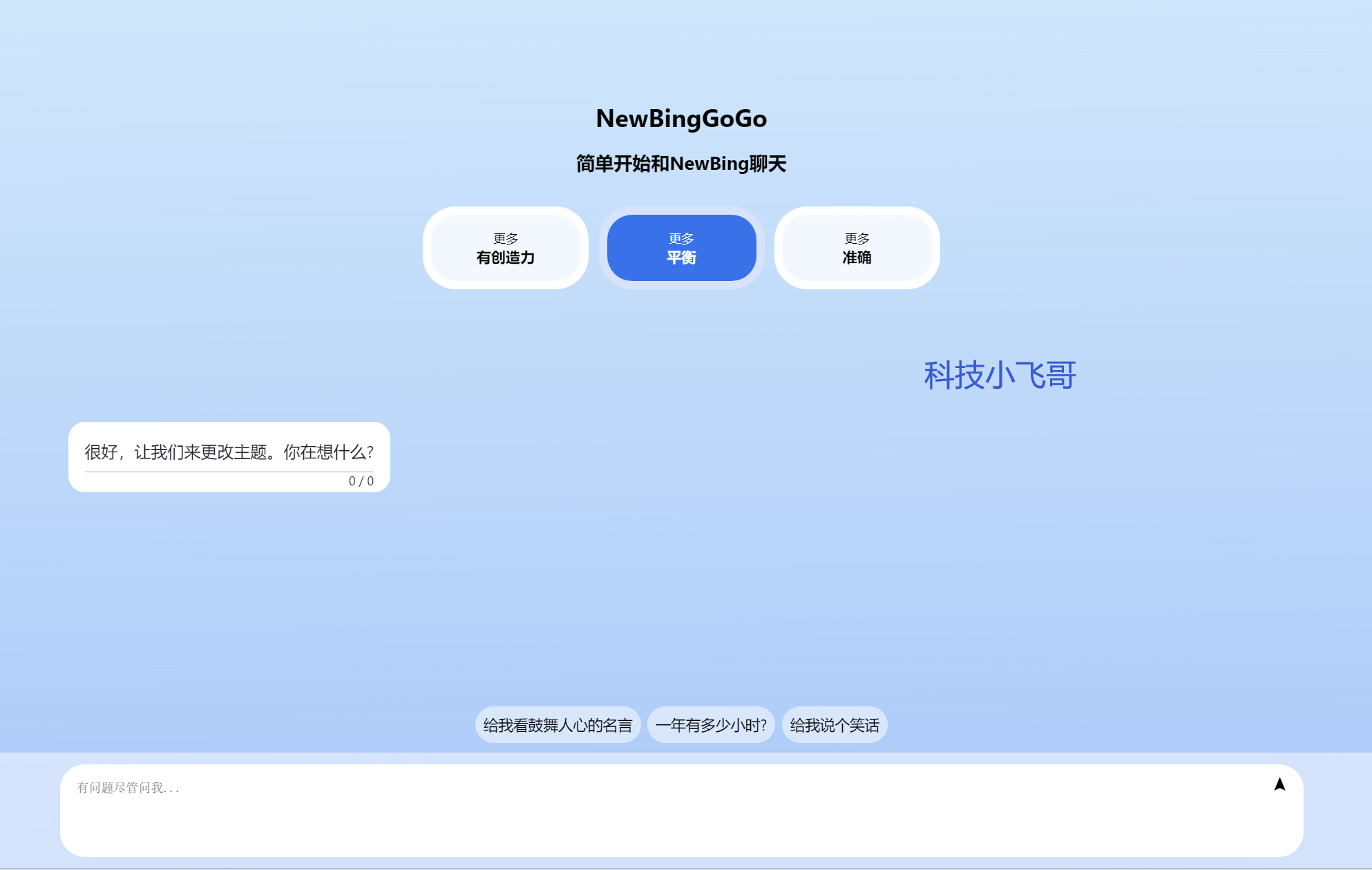Choose suggestion 给我看鼓舞人心的名言
1372x870 pixels.
558,725
